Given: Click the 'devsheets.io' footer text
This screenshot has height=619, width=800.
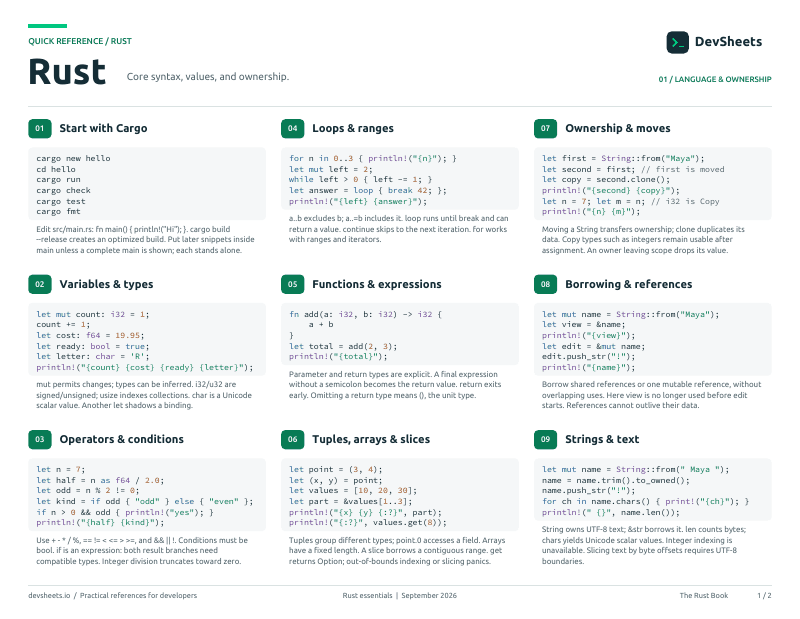Looking at the screenshot, I should click(49, 596).
